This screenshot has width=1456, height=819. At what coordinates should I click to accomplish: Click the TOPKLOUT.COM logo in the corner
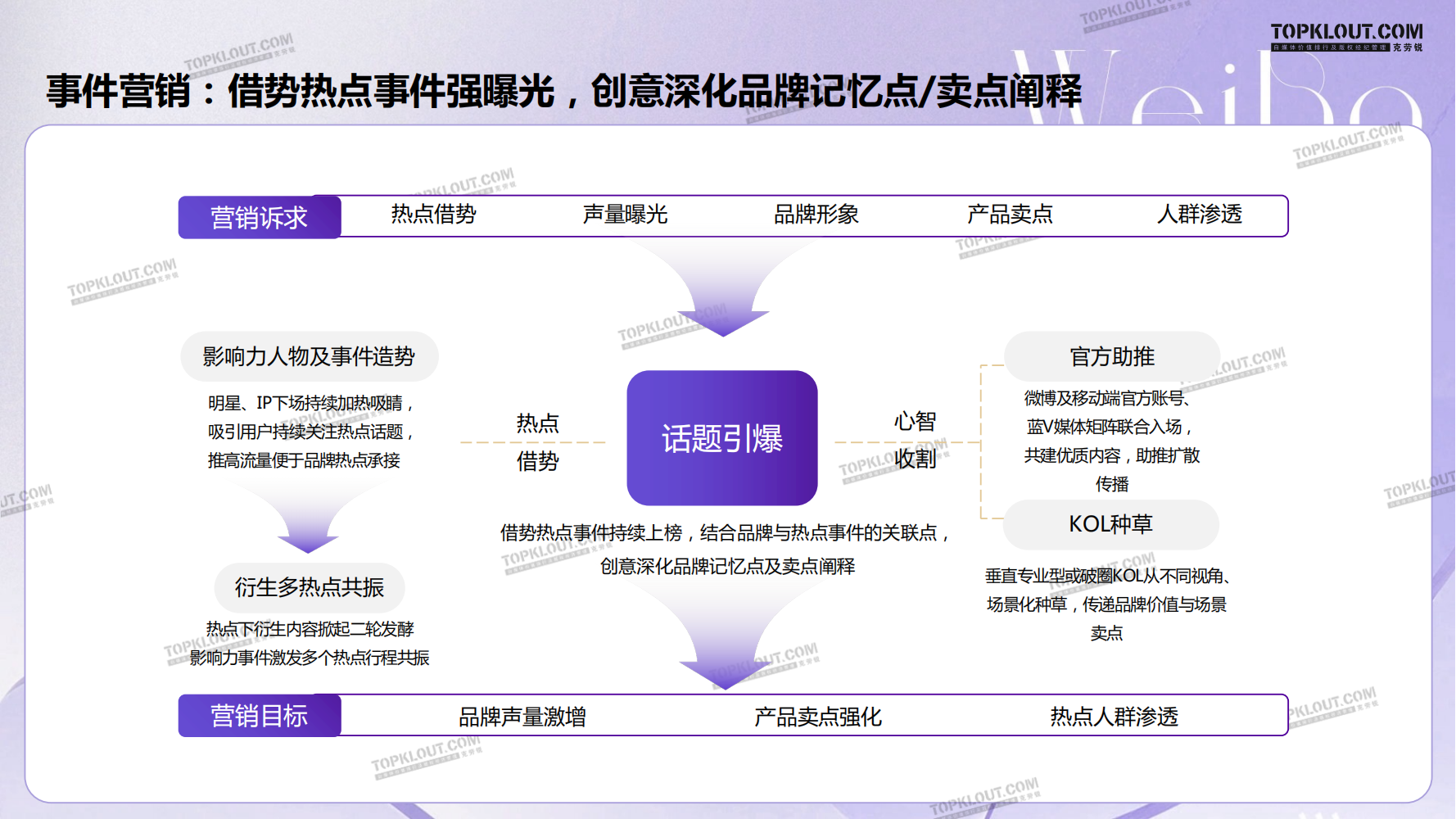[1346, 36]
